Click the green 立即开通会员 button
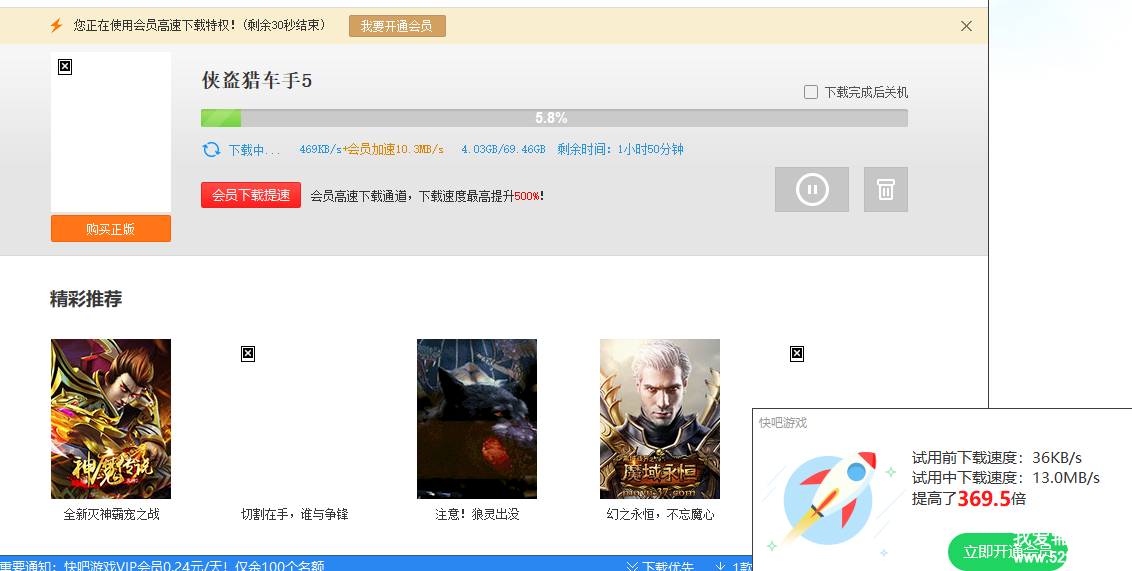 (1005, 552)
